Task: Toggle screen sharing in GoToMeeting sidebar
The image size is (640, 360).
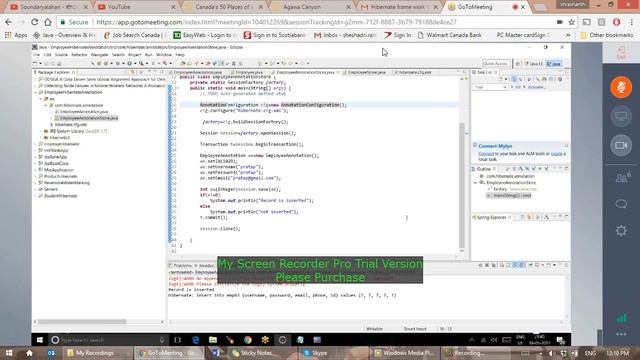Action: click(x=621, y=116)
